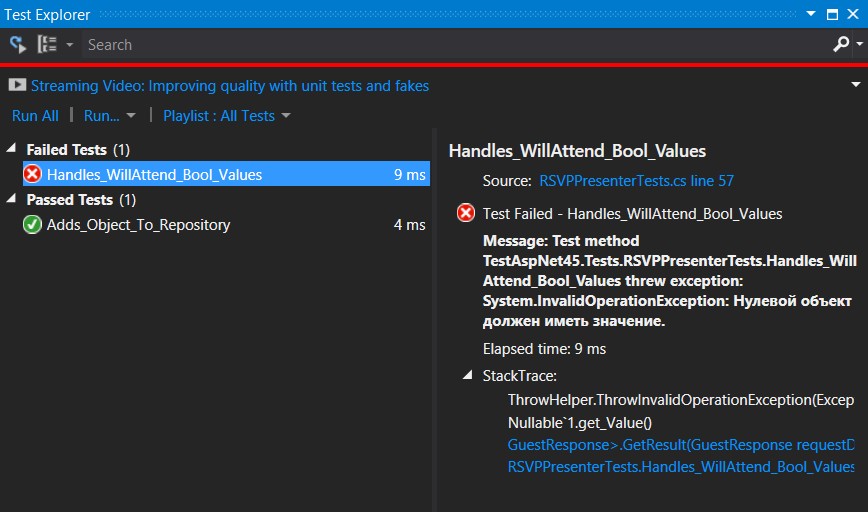Open the Run... dropdown
The width and height of the screenshot is (868, 512).
[x=109, y=116]
